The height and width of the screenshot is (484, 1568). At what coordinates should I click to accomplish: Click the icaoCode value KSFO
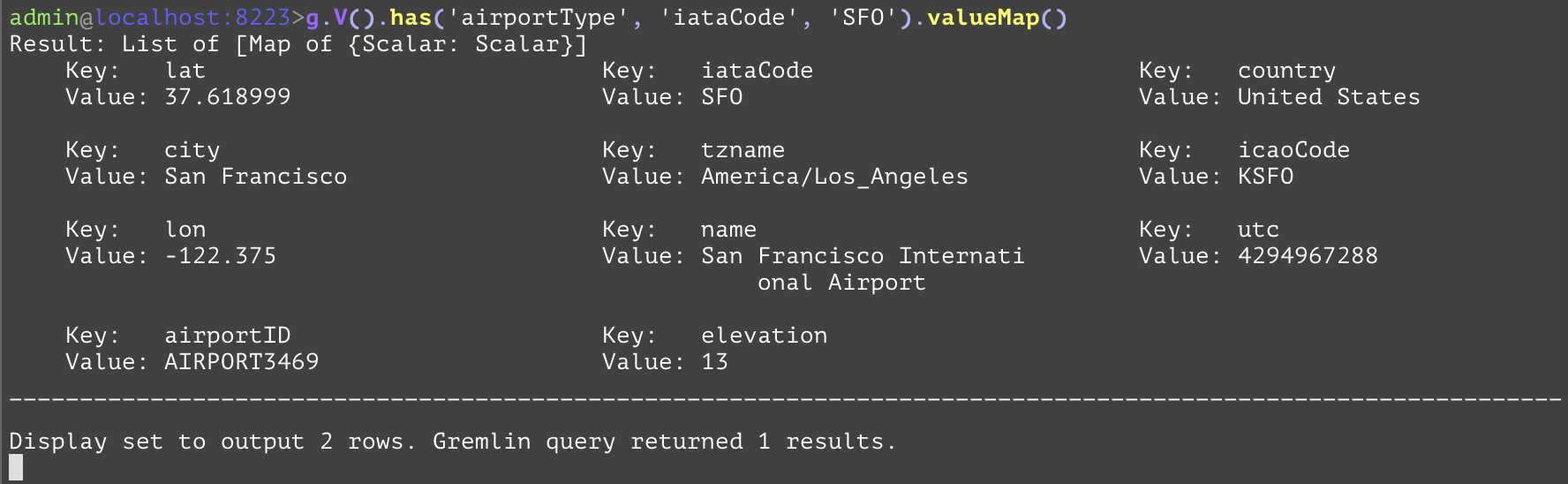click(x=1265, y=177)
